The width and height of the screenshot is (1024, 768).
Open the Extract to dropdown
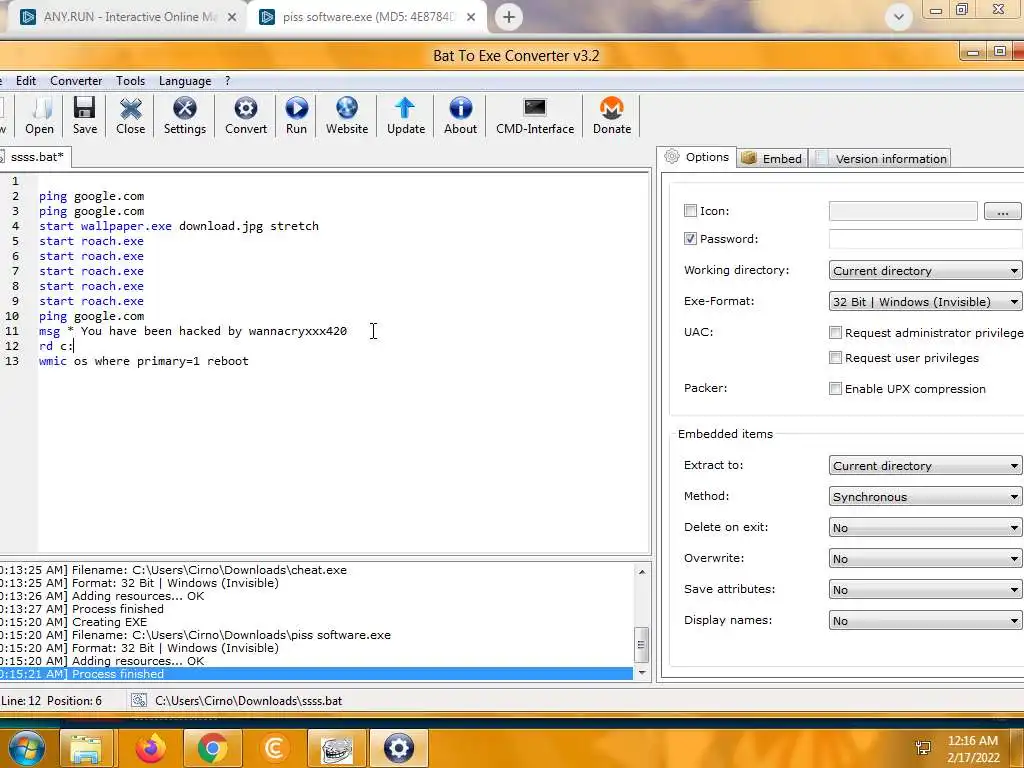pos(925,466)
